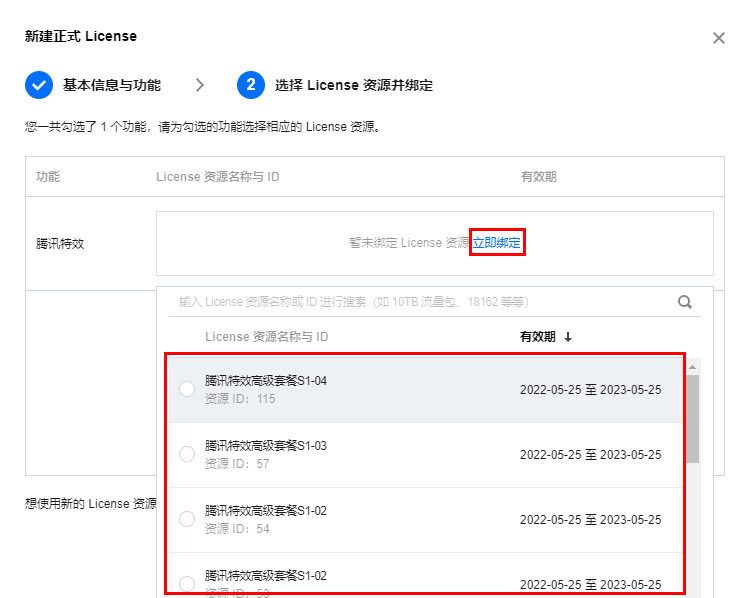
Task: Click the step 2 circle icon
Action: pos(251,85)
